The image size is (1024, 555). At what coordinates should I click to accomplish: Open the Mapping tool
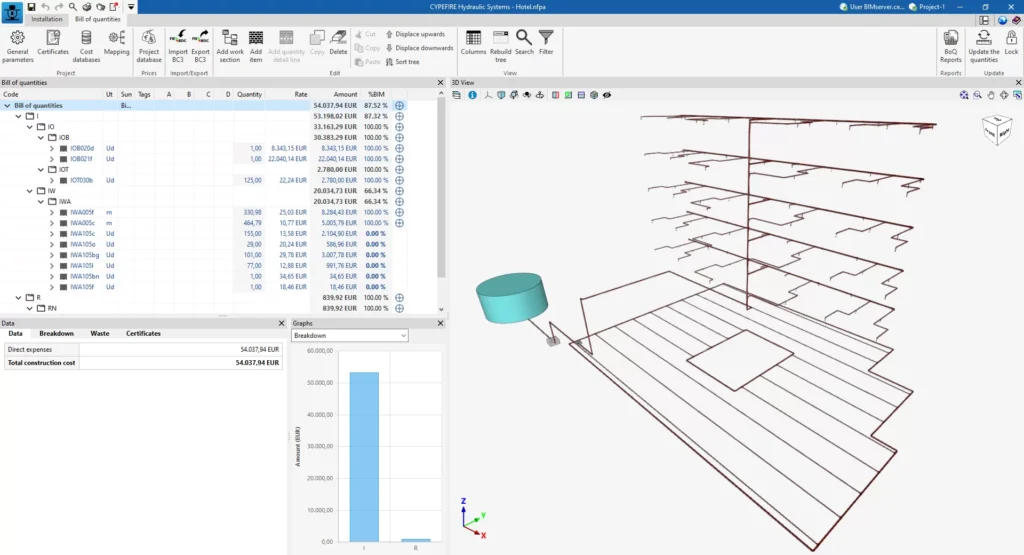point(117,43)
